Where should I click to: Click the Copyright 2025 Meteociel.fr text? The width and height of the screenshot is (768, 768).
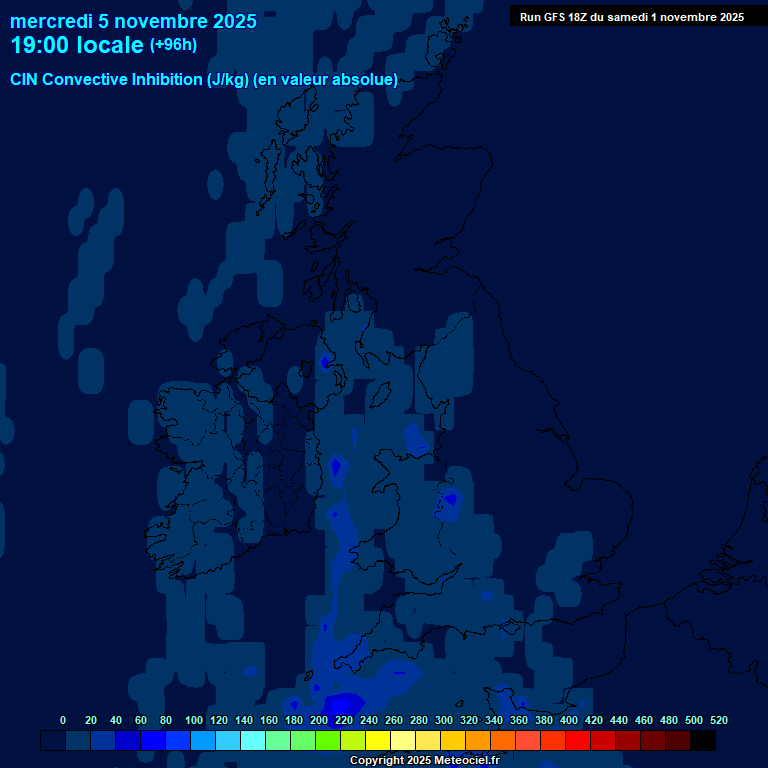(424, 760)
